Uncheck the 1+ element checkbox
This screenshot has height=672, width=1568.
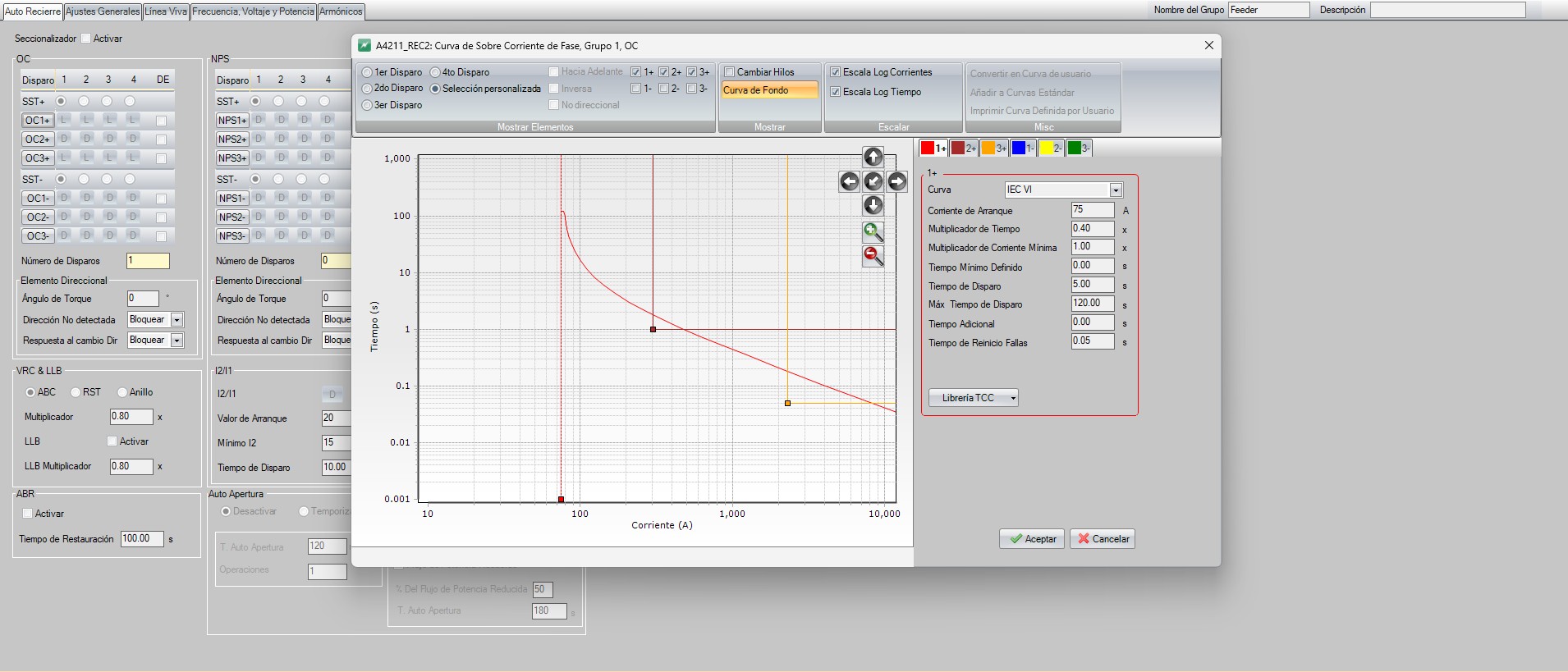(635, 72)
